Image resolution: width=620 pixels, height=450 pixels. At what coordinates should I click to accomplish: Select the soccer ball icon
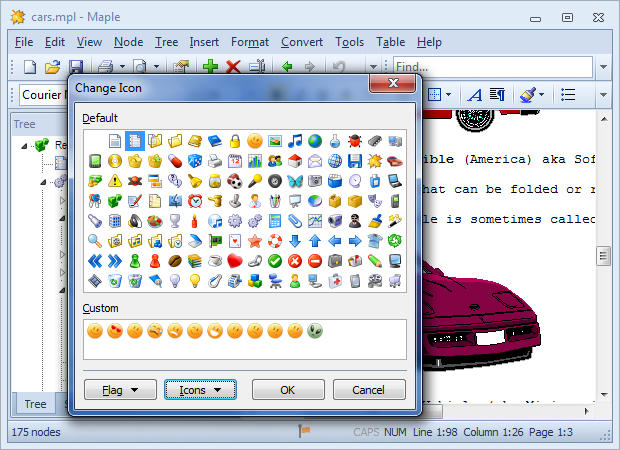(235, 181)
